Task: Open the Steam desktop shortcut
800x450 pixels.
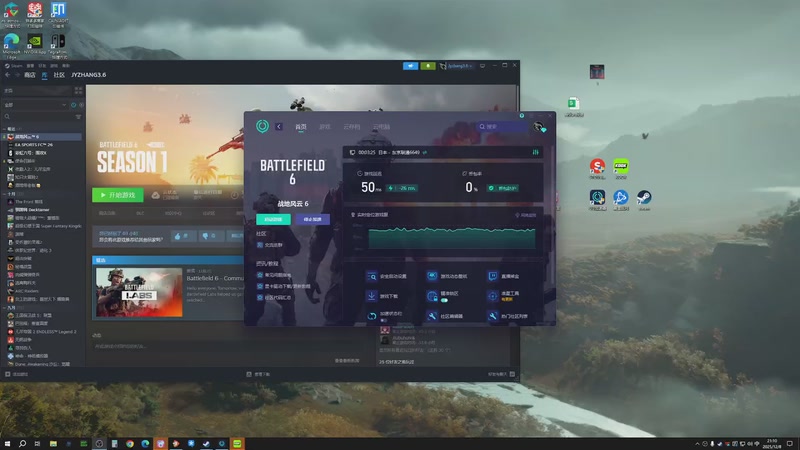Action: (x=644, y=199)
